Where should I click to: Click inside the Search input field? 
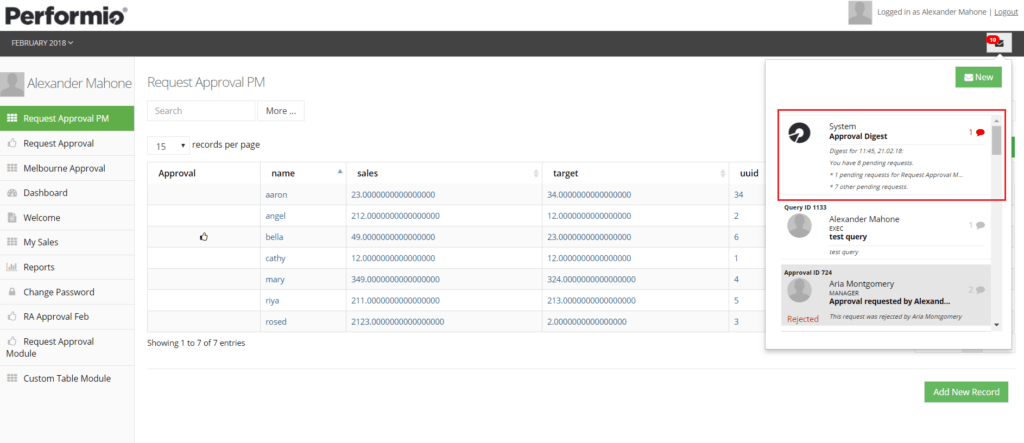coord(201,111)
